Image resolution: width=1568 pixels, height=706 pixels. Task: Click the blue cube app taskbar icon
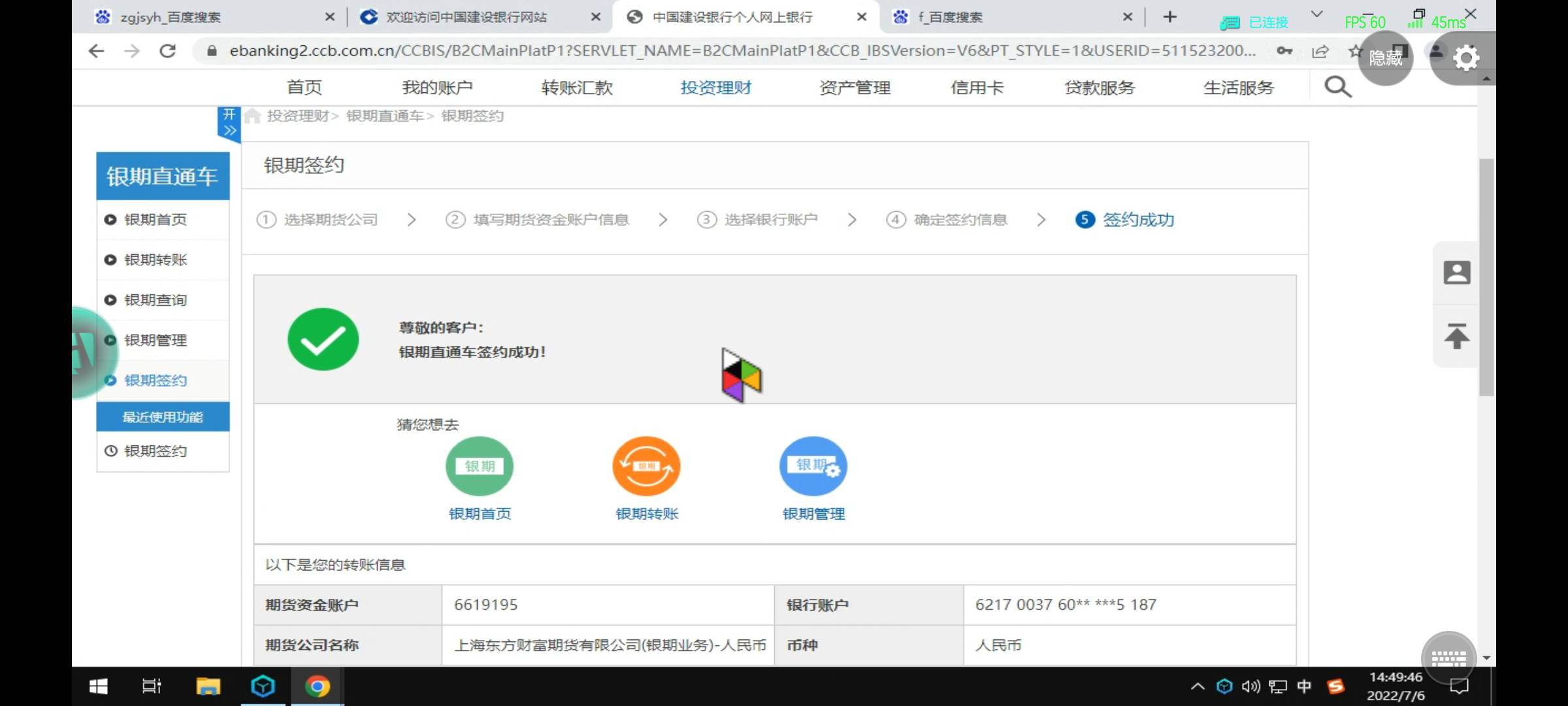(263, 686)
